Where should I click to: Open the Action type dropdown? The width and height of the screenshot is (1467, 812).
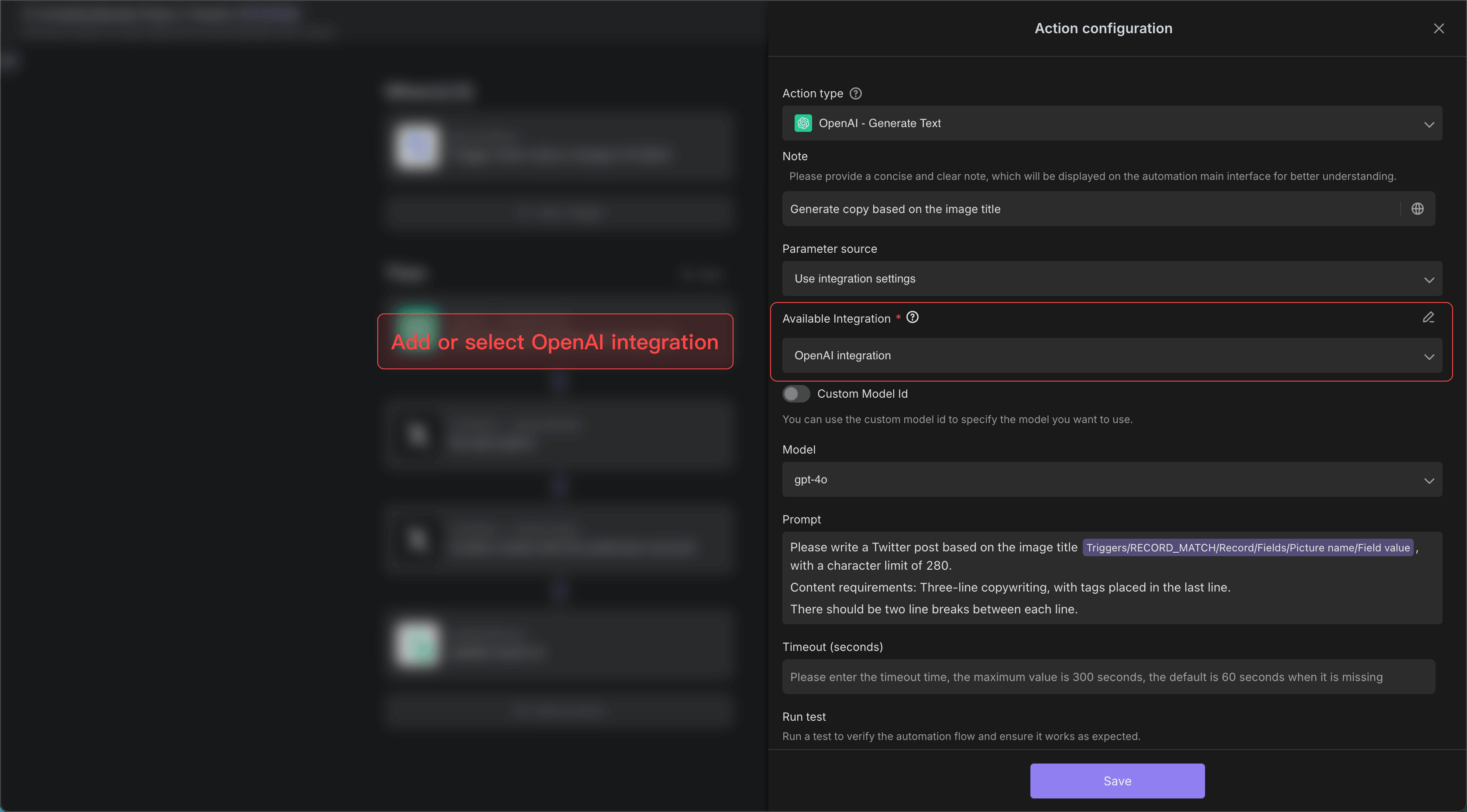click(x=1112, y=123)
